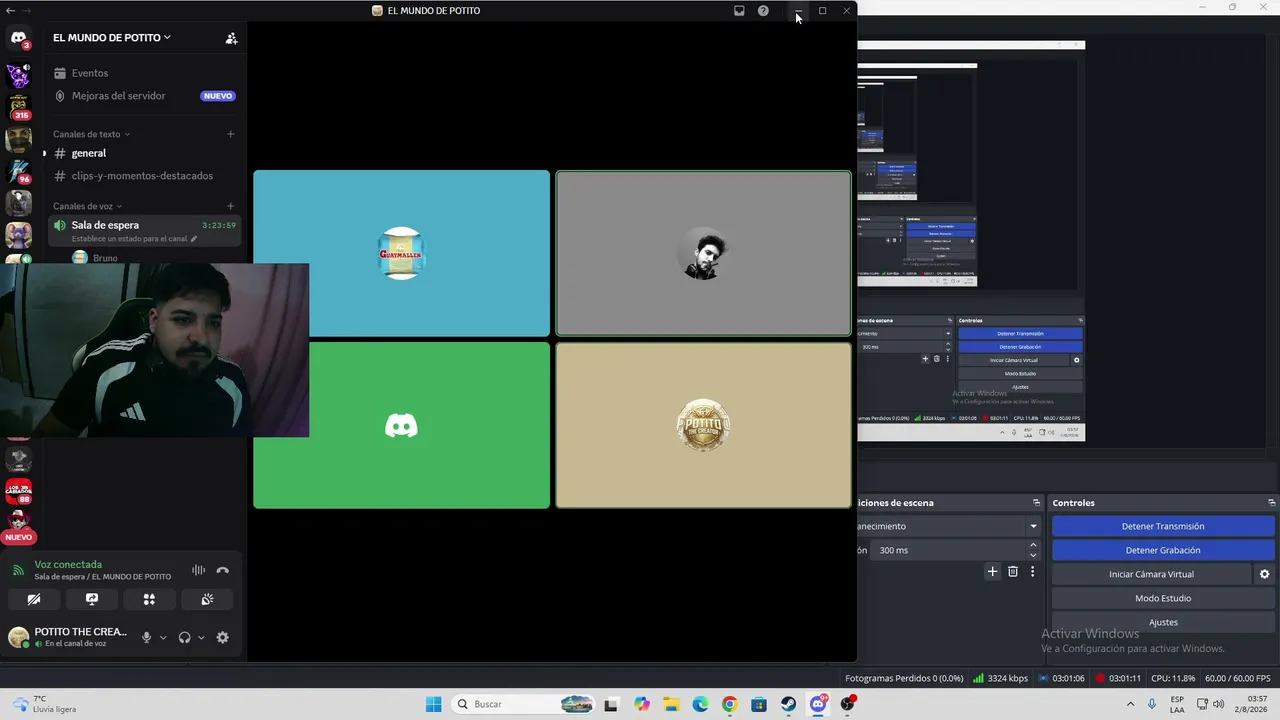Show hidden system tray icons
The image size is (1280, 720).
click(x=1131, y=704)
